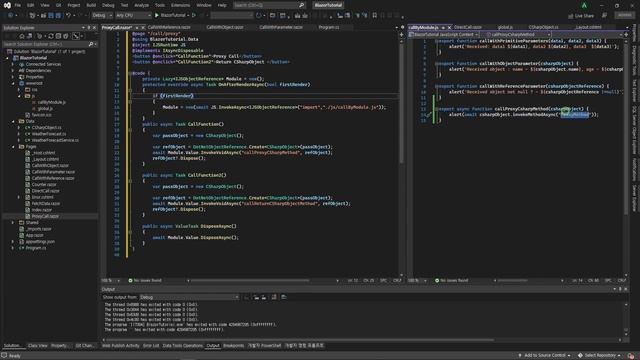This screenshot has height=360, width=640.
Task: Open the Build menu
Action: click(91, 5)
